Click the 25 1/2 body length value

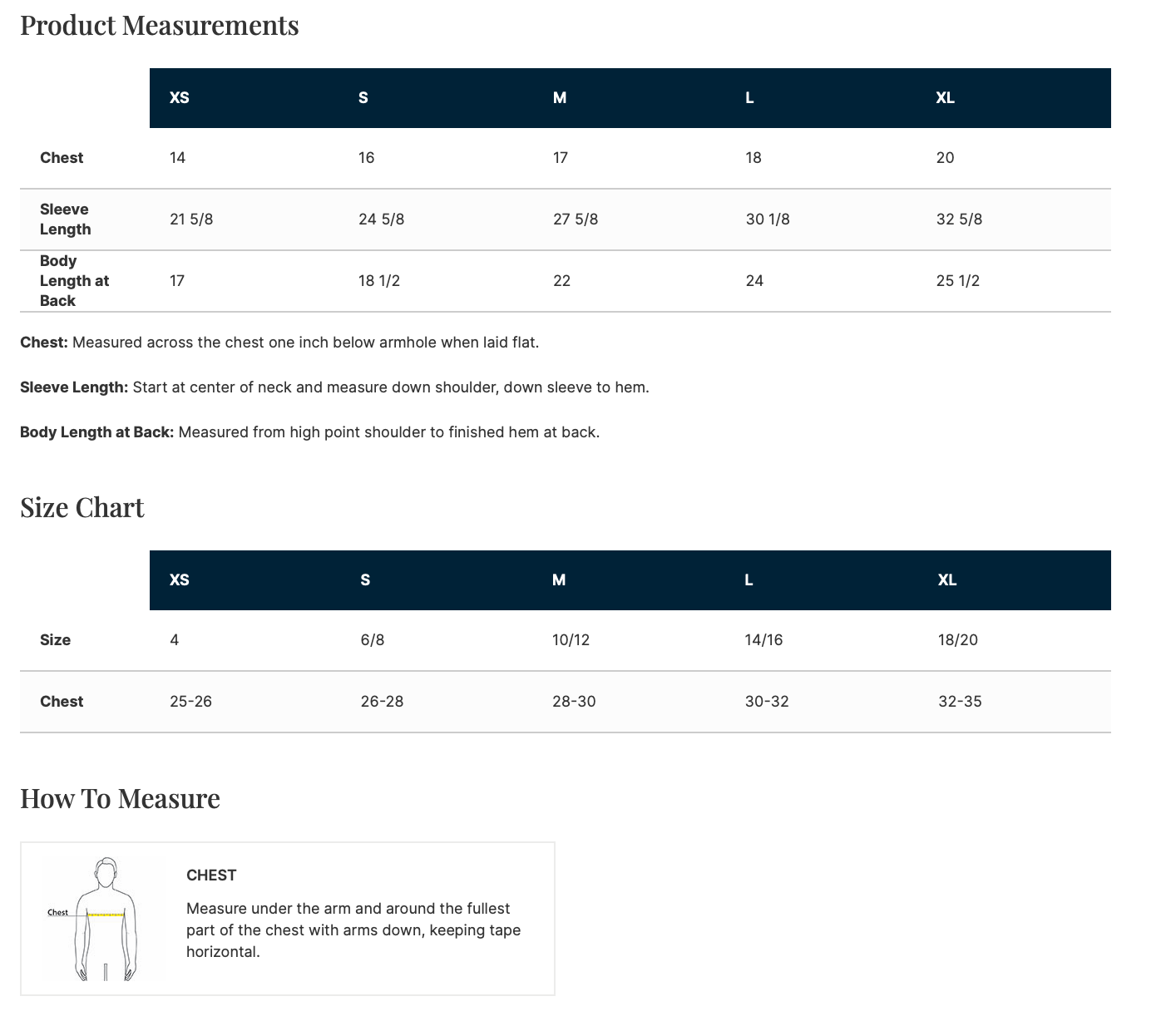pyautogui.click(x=958, y=281)
